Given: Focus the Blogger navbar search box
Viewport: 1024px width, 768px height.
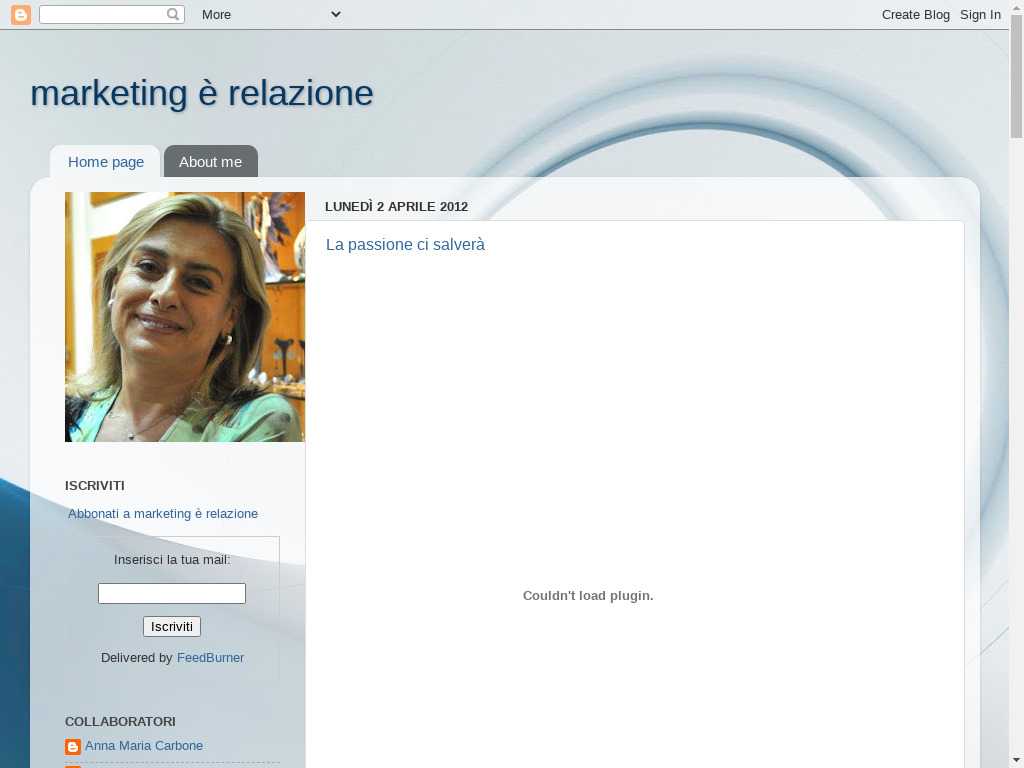Looking at the screenshot, I should (x=112, y=14).
